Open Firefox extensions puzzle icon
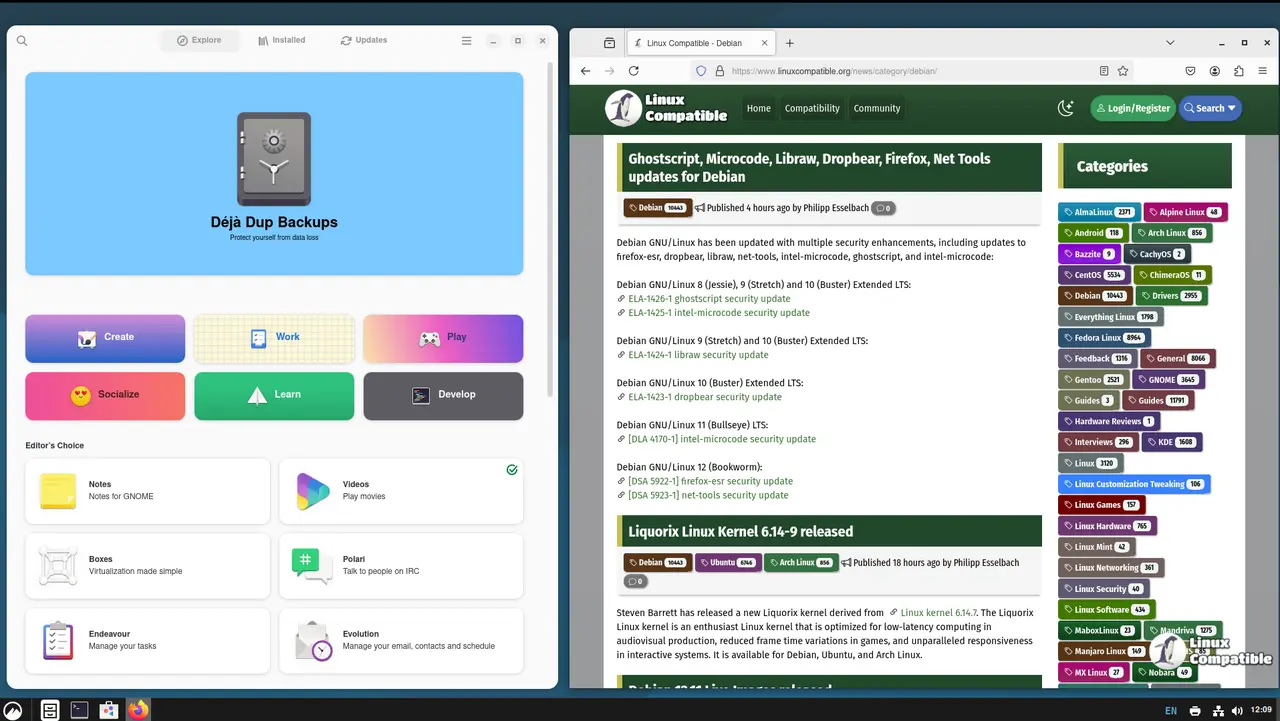This screenshot has height=721, width=1280. point(1239,71)
